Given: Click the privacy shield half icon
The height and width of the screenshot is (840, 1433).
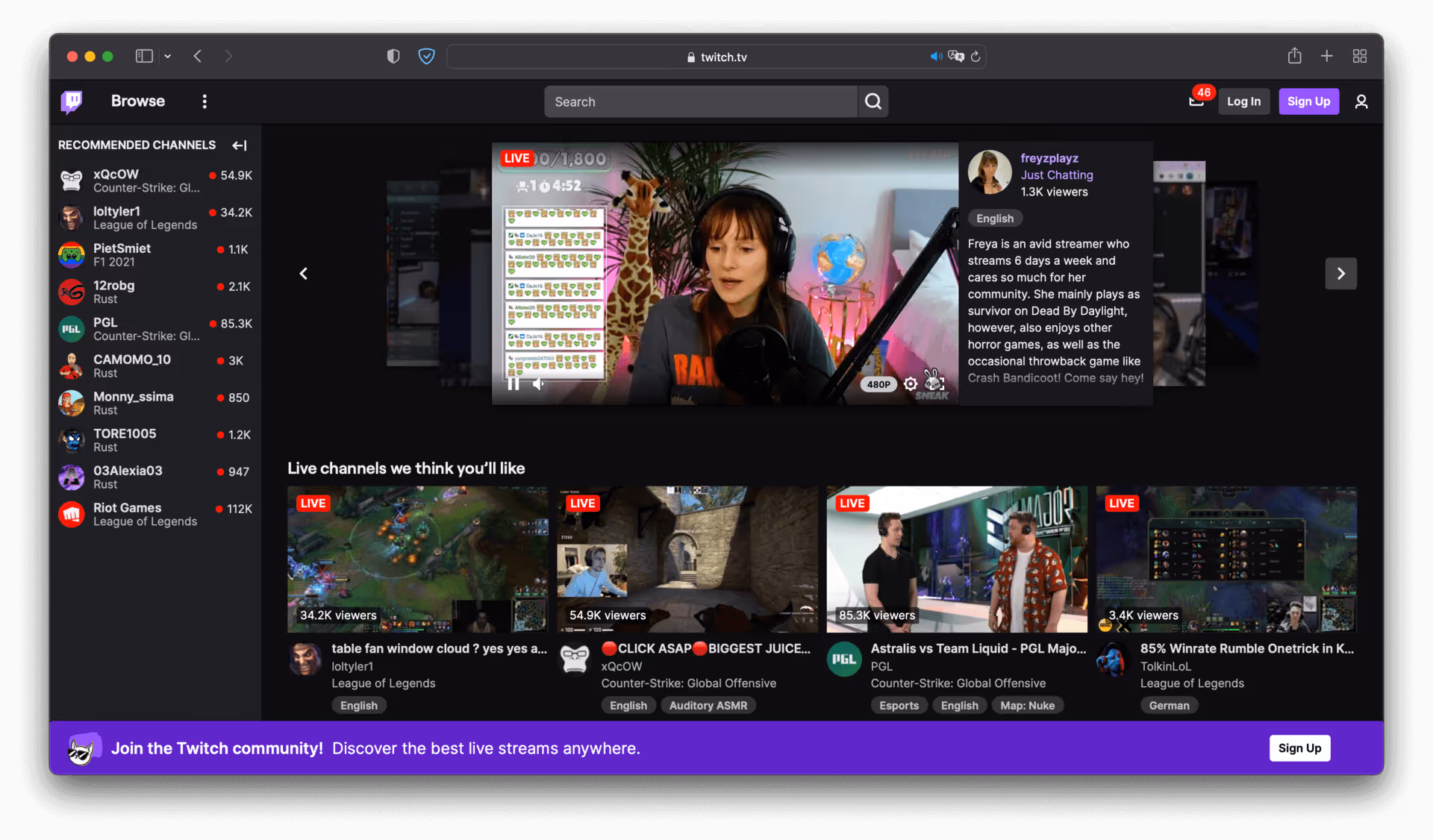Looking at the screenshot, I should tap(393, 56).
